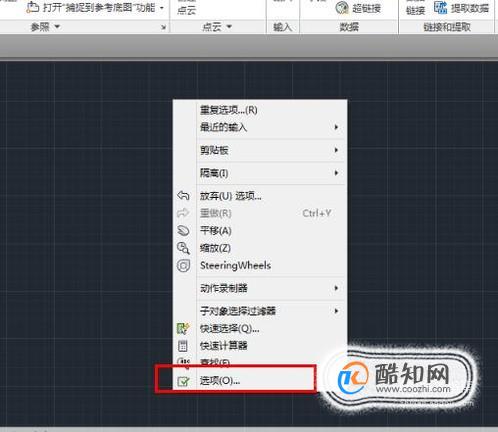This screenshot has width=498, height=432.
Task: Click the SteeringWheels icon in the menu
Action: coord(183,266)
